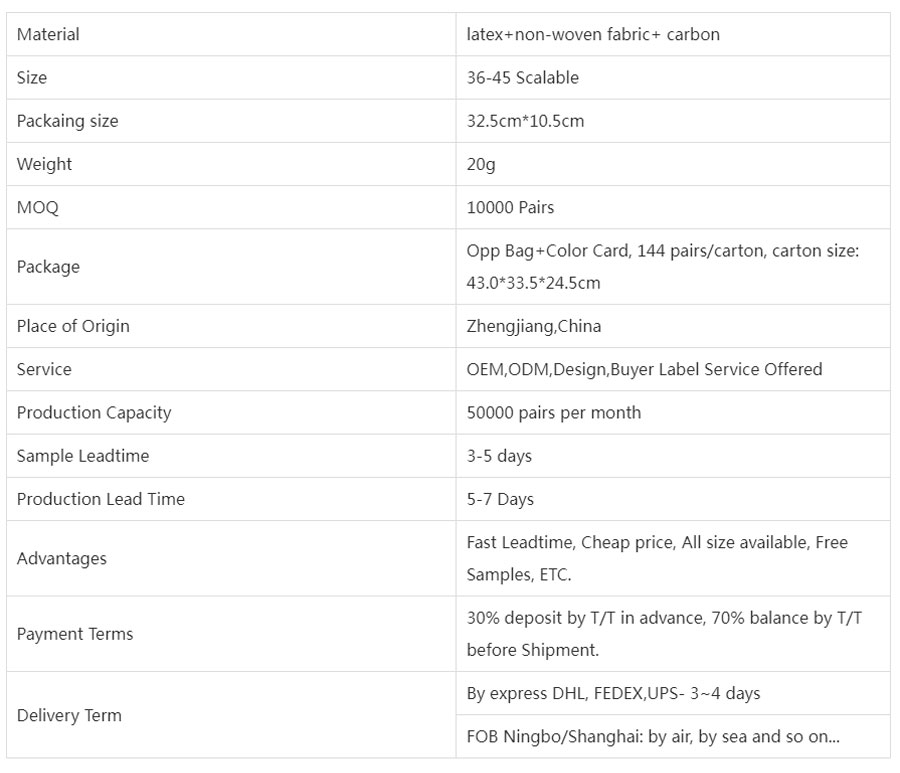Image resolution: width=900 pixels, height=773 pixels.
Task: Select the latex+non-woven fabric+ carbon value
Action: [593, 35]
